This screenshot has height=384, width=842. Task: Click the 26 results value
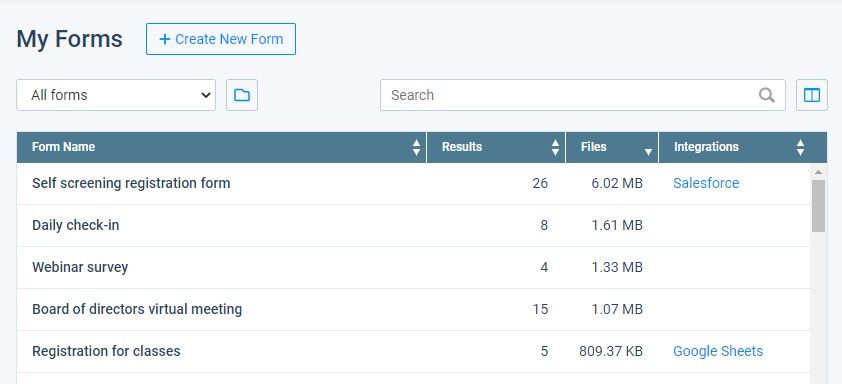click(x=540, y=184)
